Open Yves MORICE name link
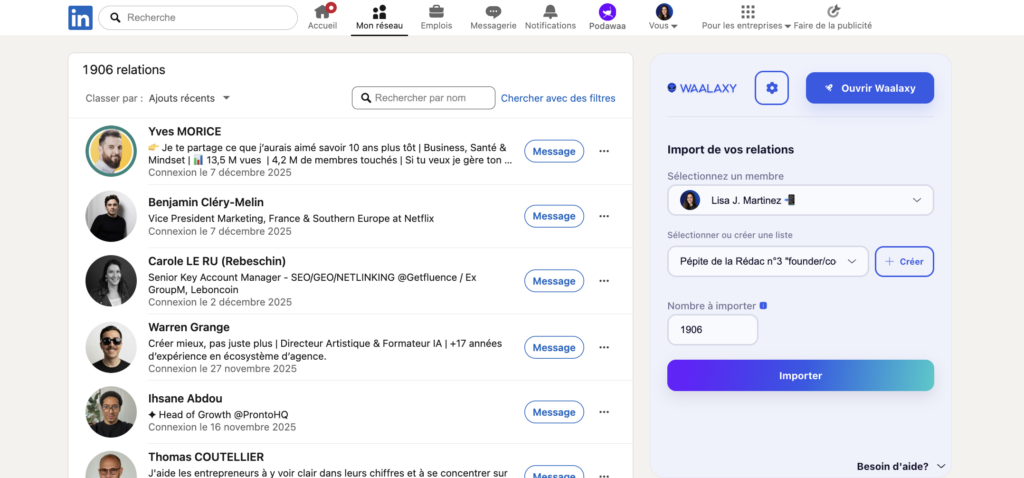This screenshot has width=1024, height=478. [x=185, y=131]
